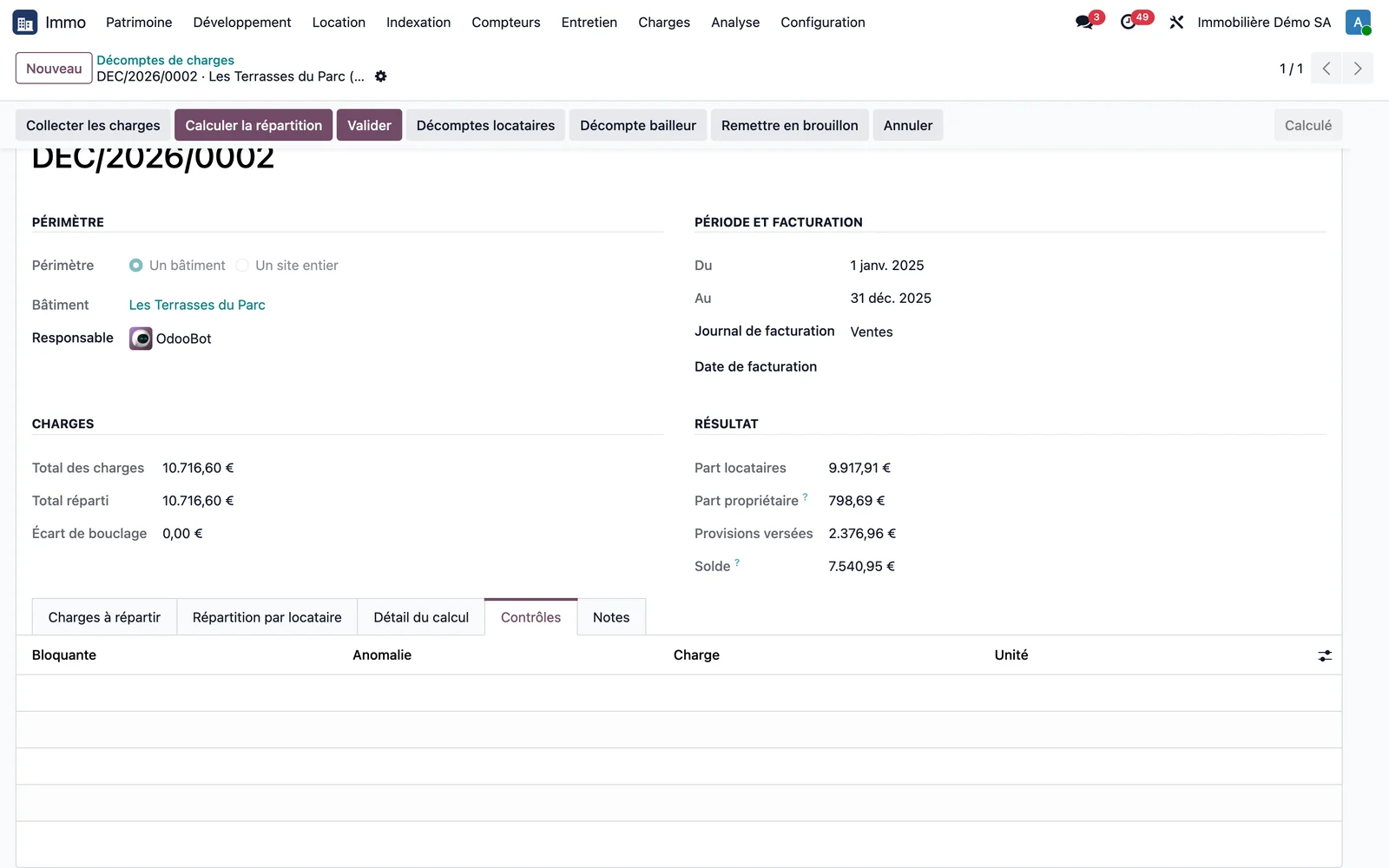Sort by the Bloquante column header

pyautogui.click(x=64, y=655)
